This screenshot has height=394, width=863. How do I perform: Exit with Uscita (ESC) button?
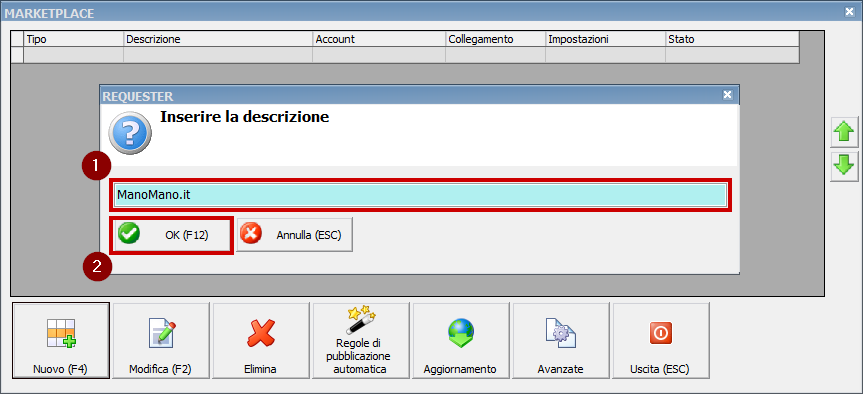[661, 340]
